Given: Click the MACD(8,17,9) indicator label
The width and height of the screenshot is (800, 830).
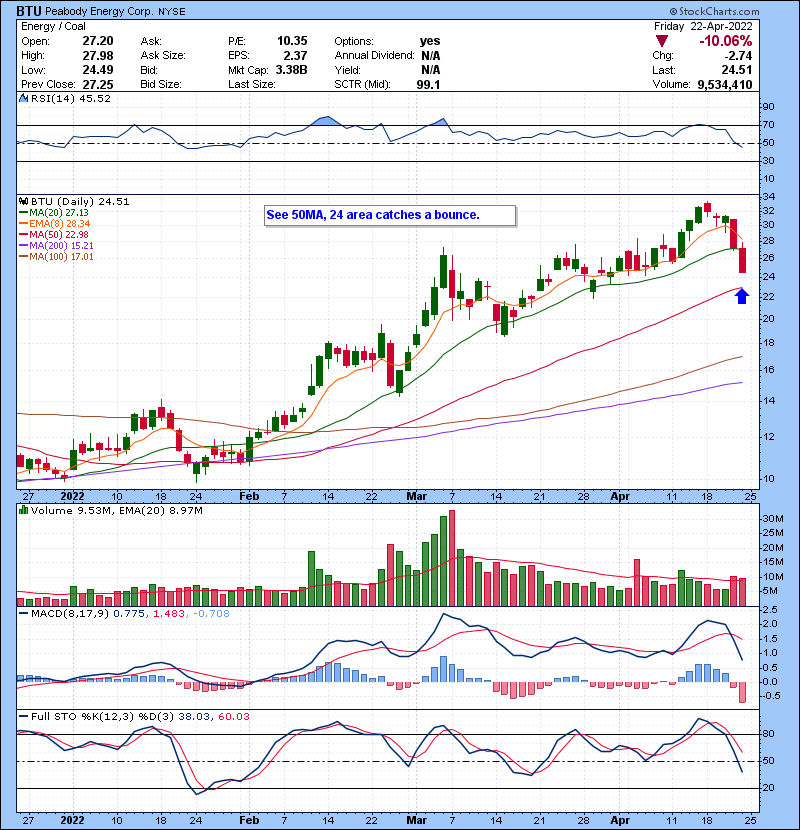Looking at the screenshot, I should click(x=70, y=614).
